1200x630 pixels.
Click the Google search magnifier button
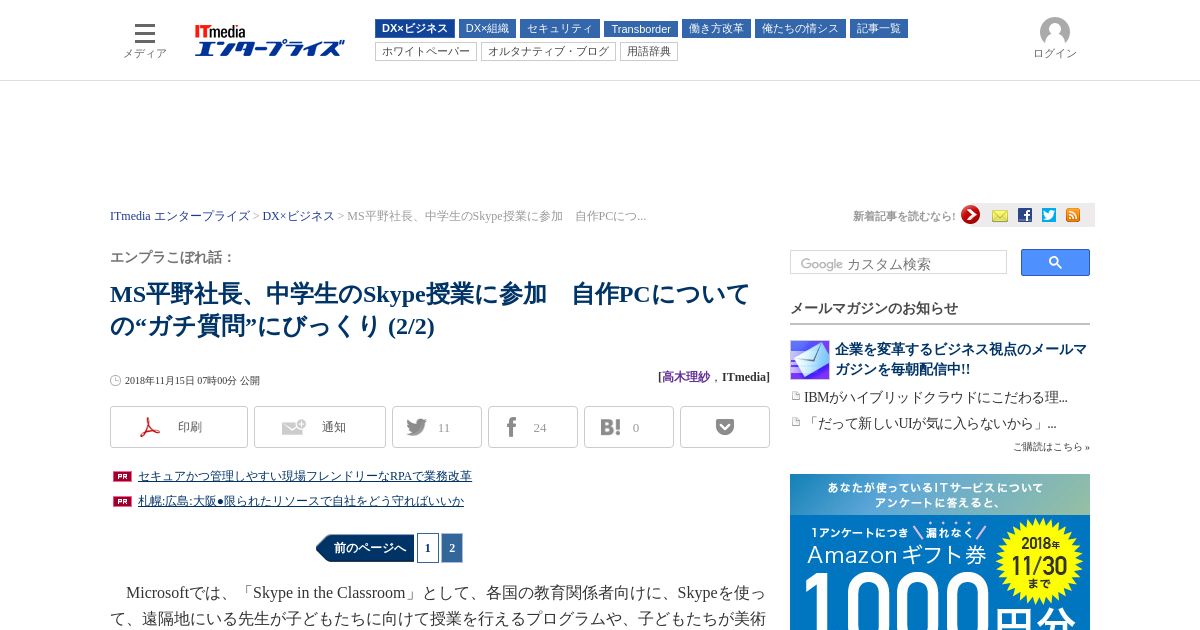[x=1055, y=263]
